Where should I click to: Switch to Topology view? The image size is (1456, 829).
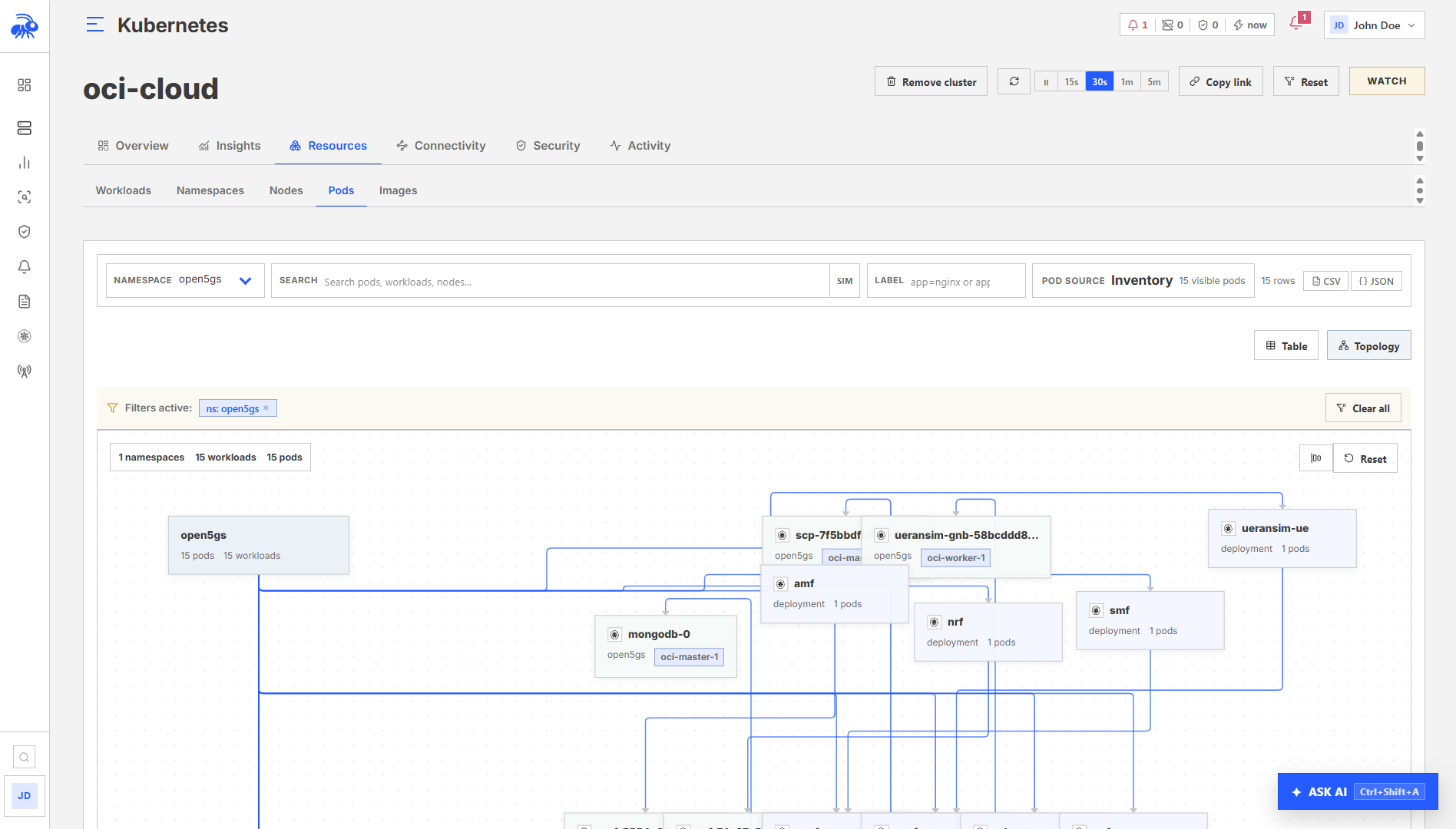[1369, 345]
